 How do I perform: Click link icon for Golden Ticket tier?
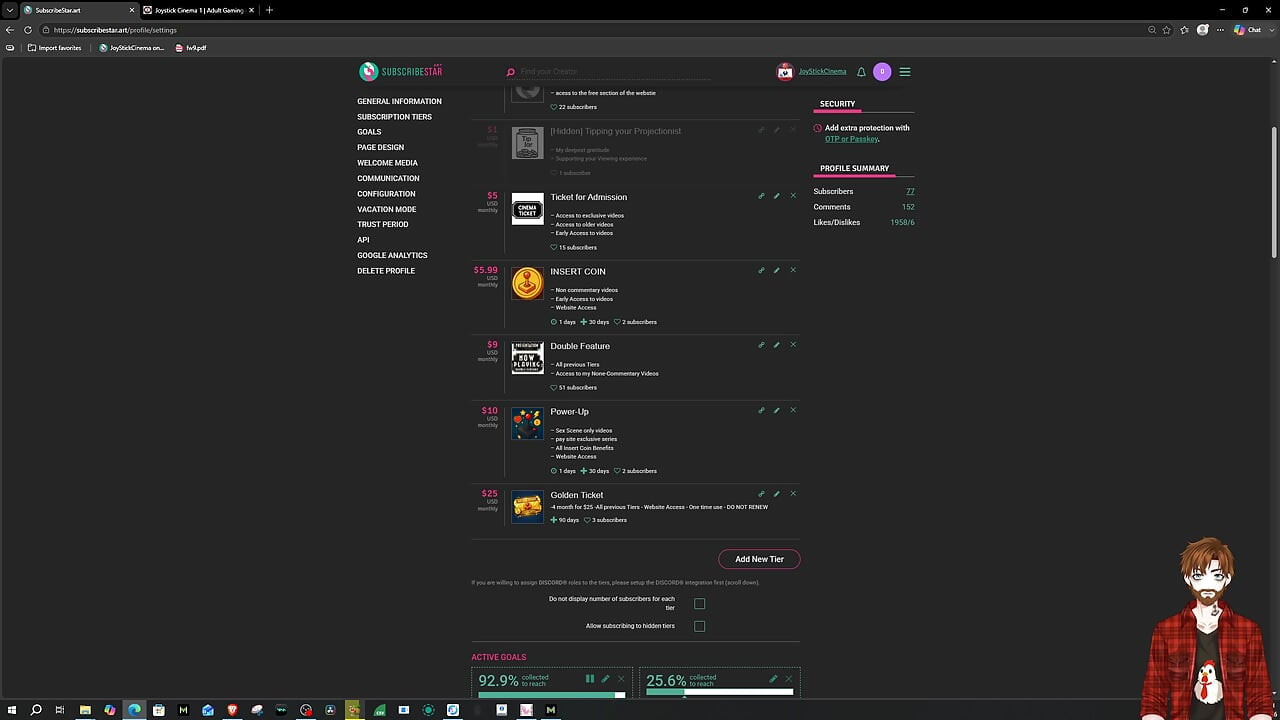761,494
